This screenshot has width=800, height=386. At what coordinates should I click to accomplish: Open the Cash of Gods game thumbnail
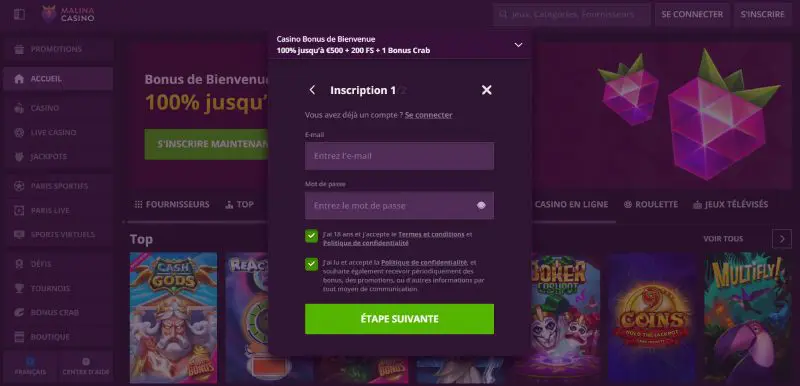(173, 318)
